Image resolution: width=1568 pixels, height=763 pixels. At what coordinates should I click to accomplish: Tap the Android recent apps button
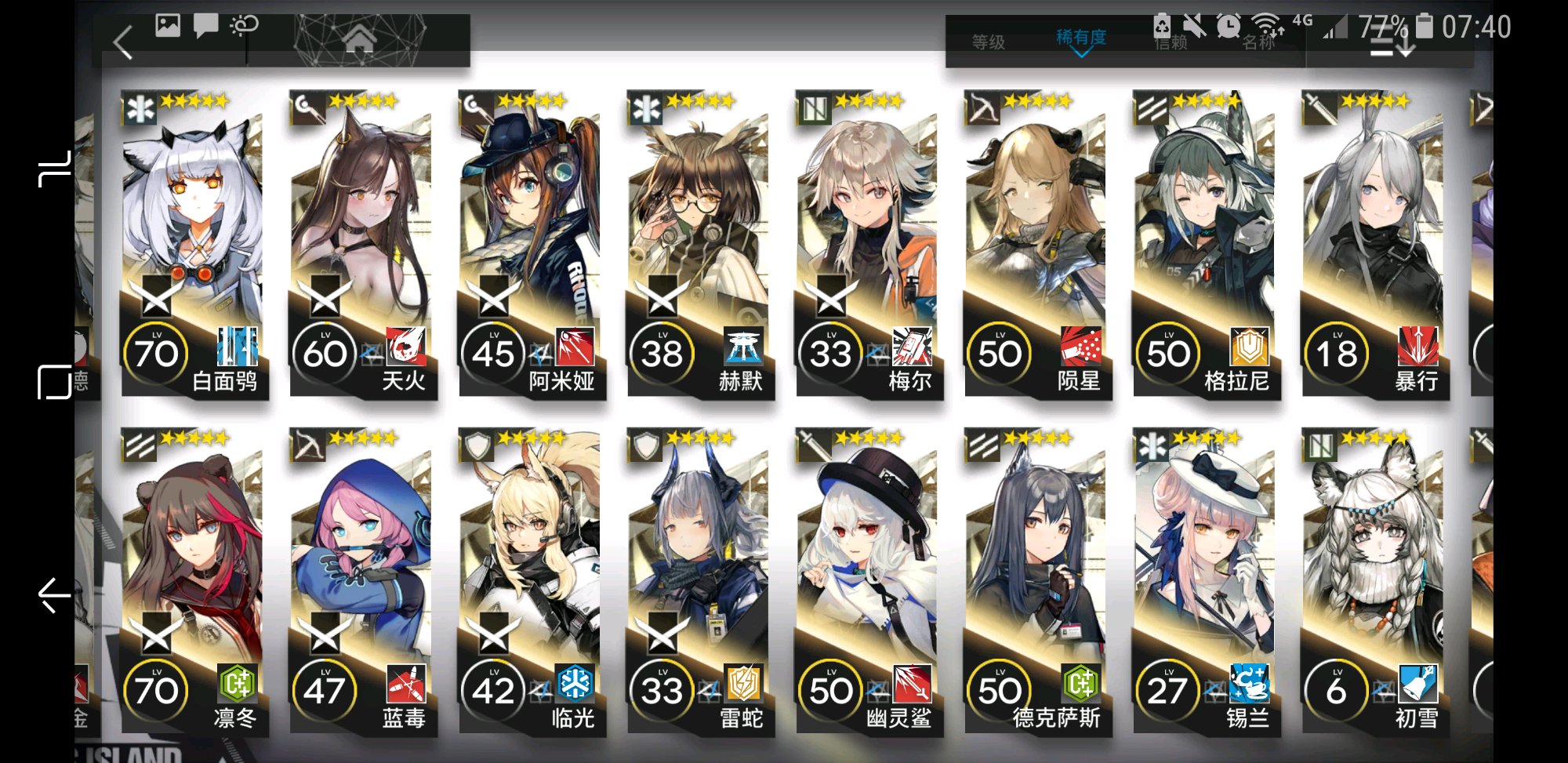click(x=53, y=169)
